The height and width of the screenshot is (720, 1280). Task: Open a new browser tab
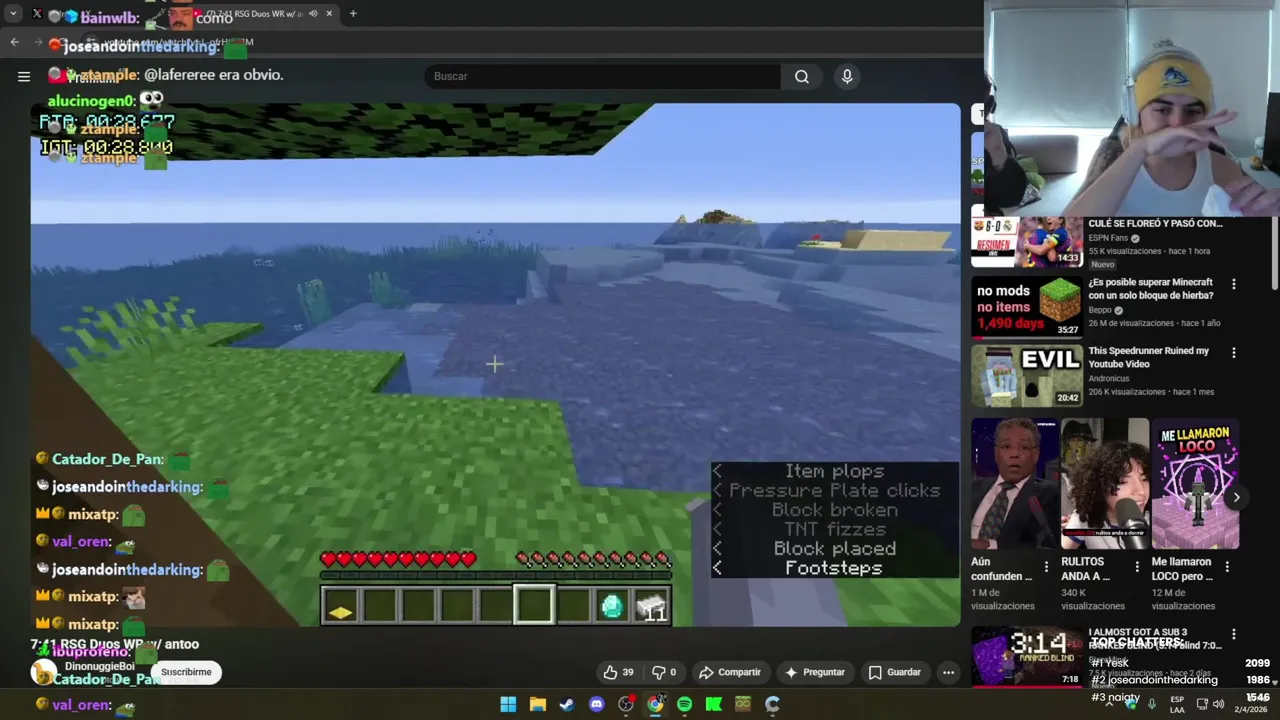click(353, 14)
